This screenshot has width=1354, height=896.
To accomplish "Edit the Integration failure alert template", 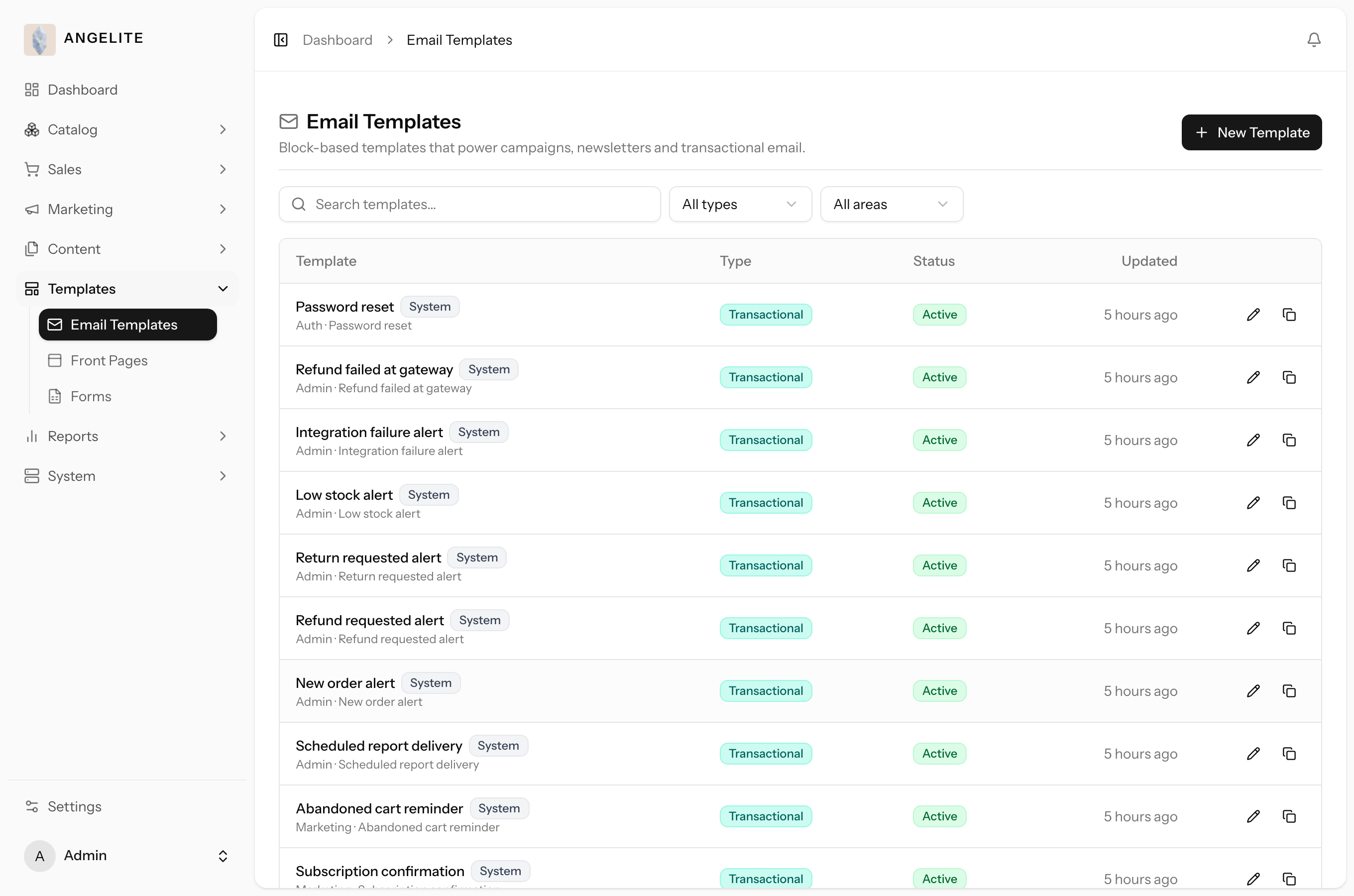I will (x=1253, y=441).
